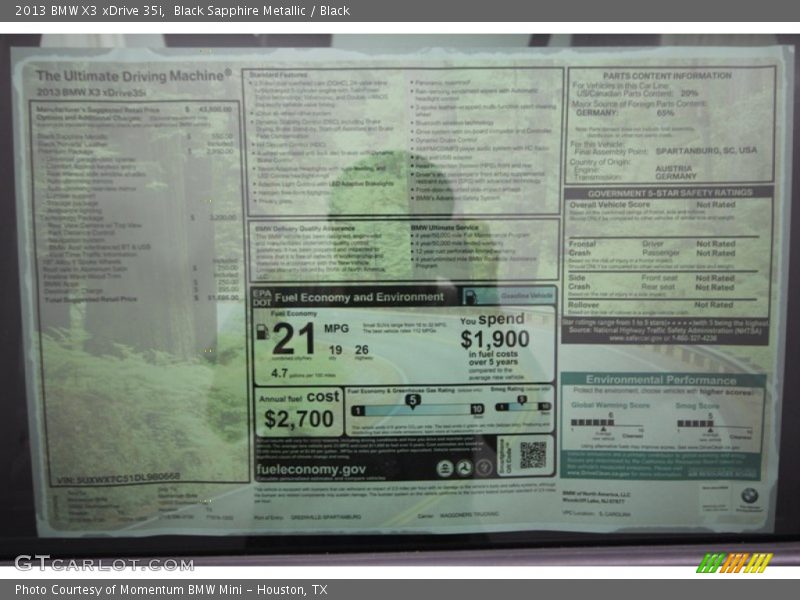Click the heading 'The Ultimate Driving Machine'
Viewport: 800px width, 600px height.
click(x=134, y=76)
